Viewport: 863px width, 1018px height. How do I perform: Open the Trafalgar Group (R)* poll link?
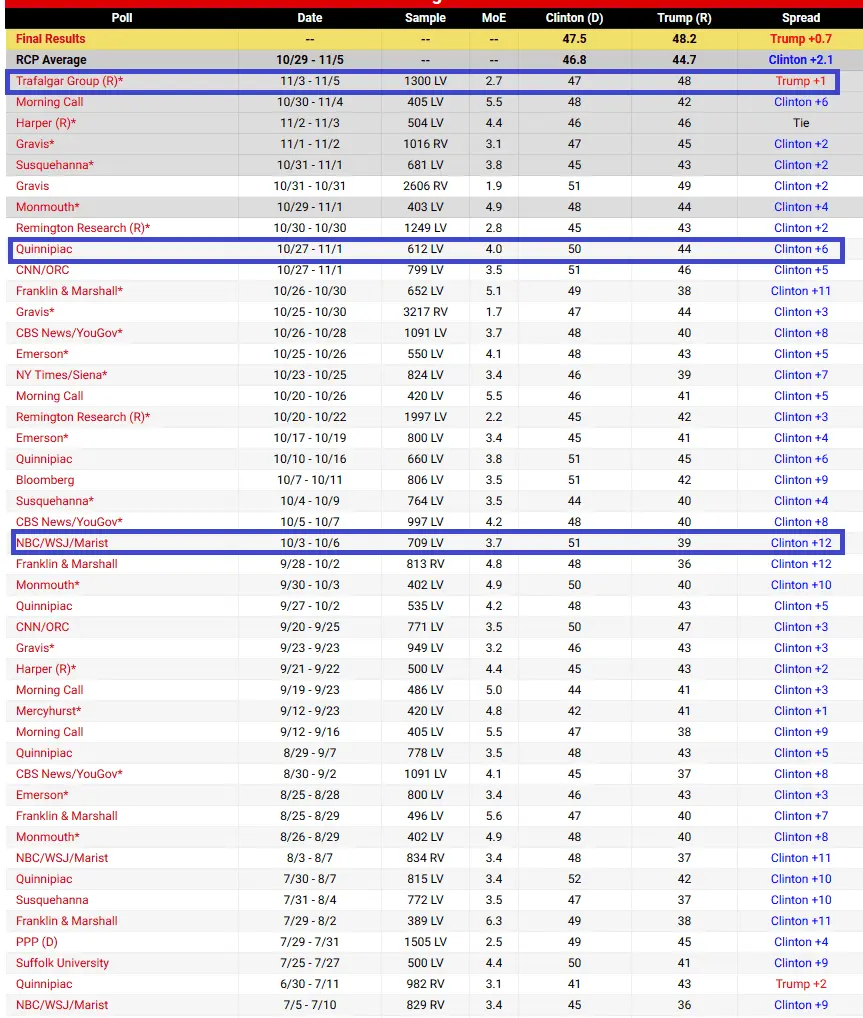pos(69,81)
